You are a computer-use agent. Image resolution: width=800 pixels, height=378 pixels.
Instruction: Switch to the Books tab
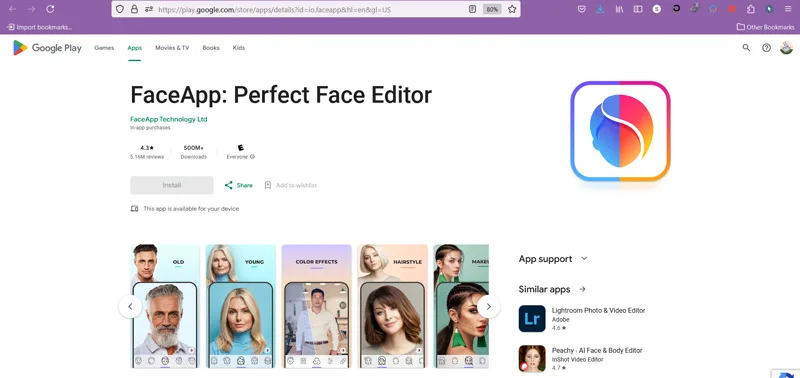click(x=211, y=48)
